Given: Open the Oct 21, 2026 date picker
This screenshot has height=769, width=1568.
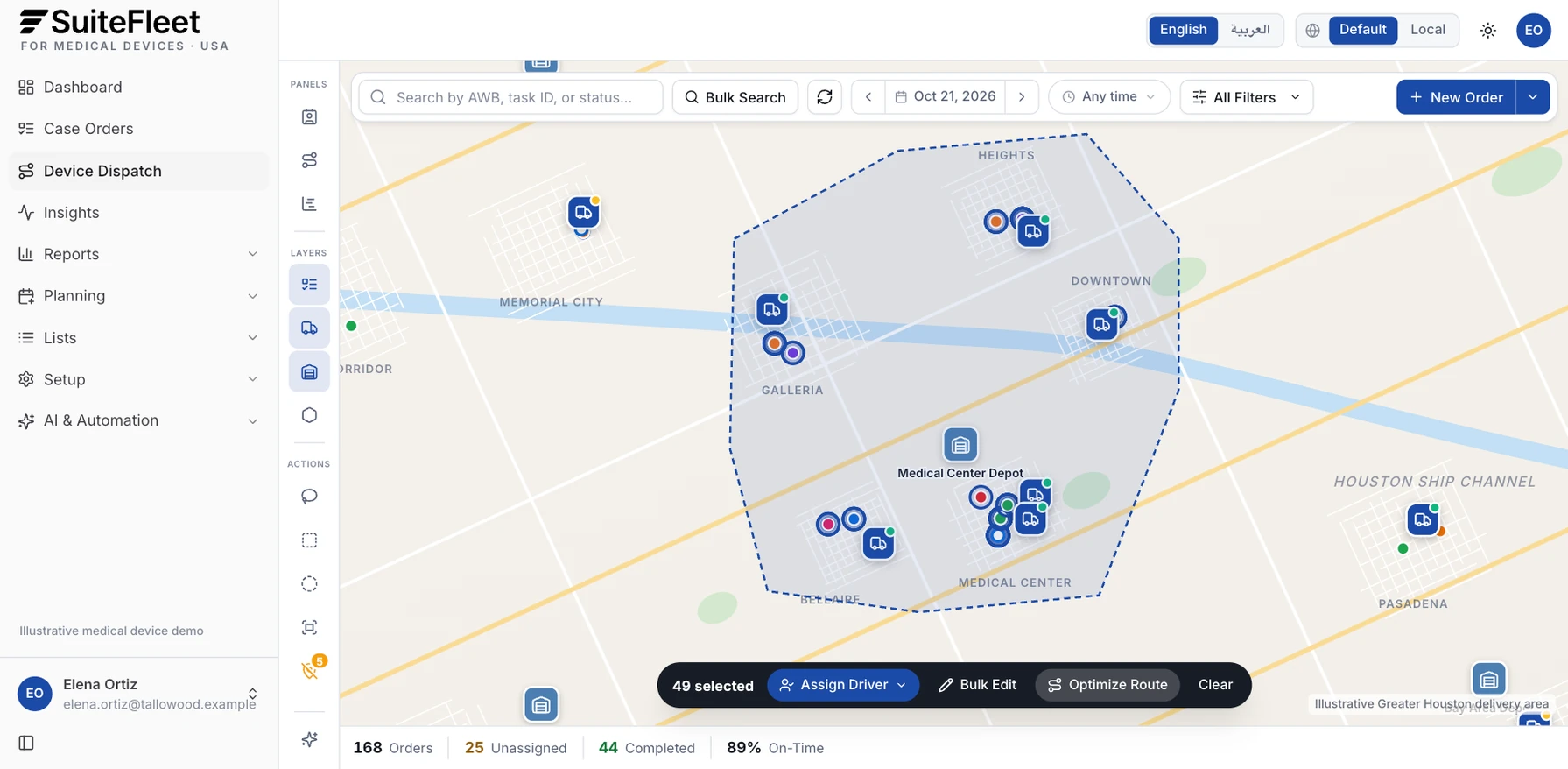Looking at the screenshot, I should (x=946, y=97).
